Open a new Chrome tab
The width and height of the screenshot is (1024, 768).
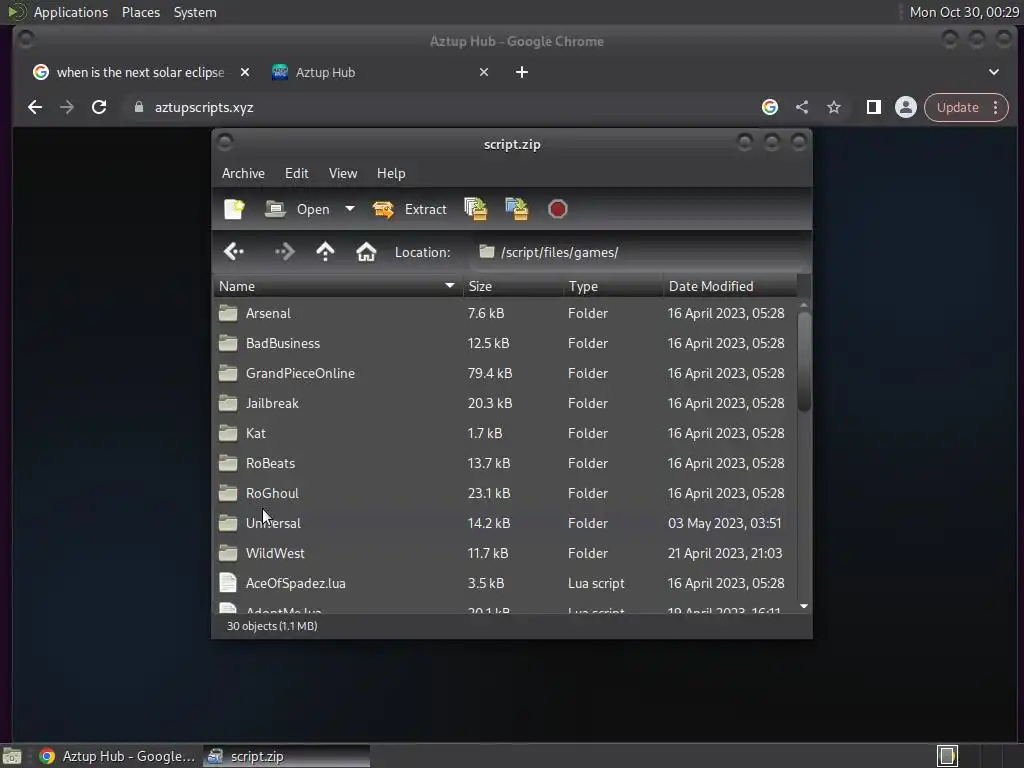click(x=522, y=72)
